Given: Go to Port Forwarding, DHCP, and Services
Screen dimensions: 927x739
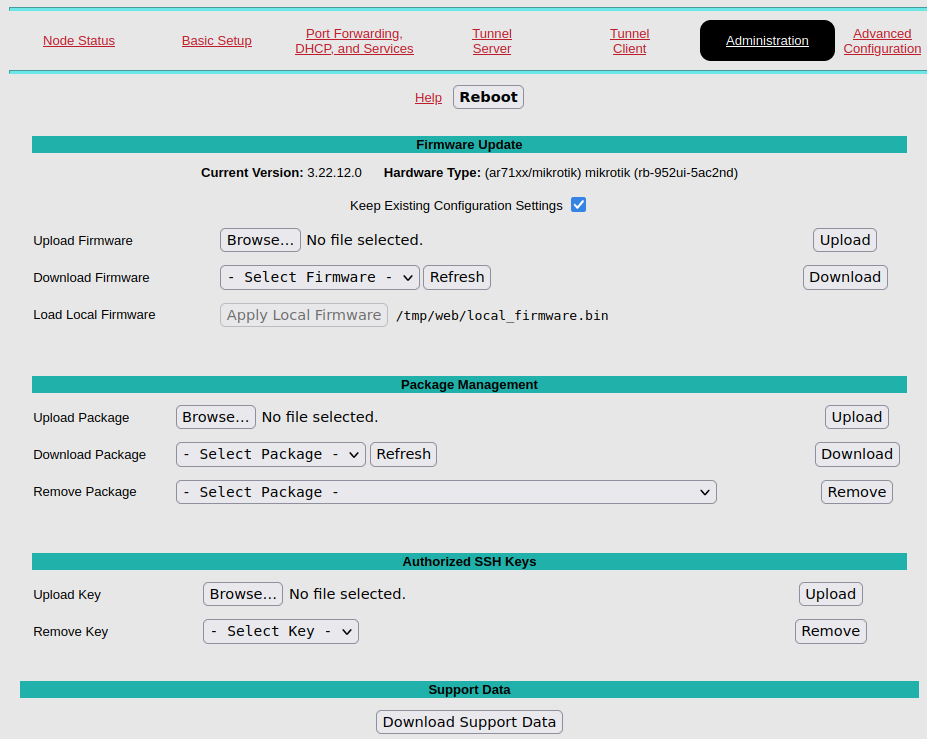Looking at the screenshot, I should coord(354,41).
